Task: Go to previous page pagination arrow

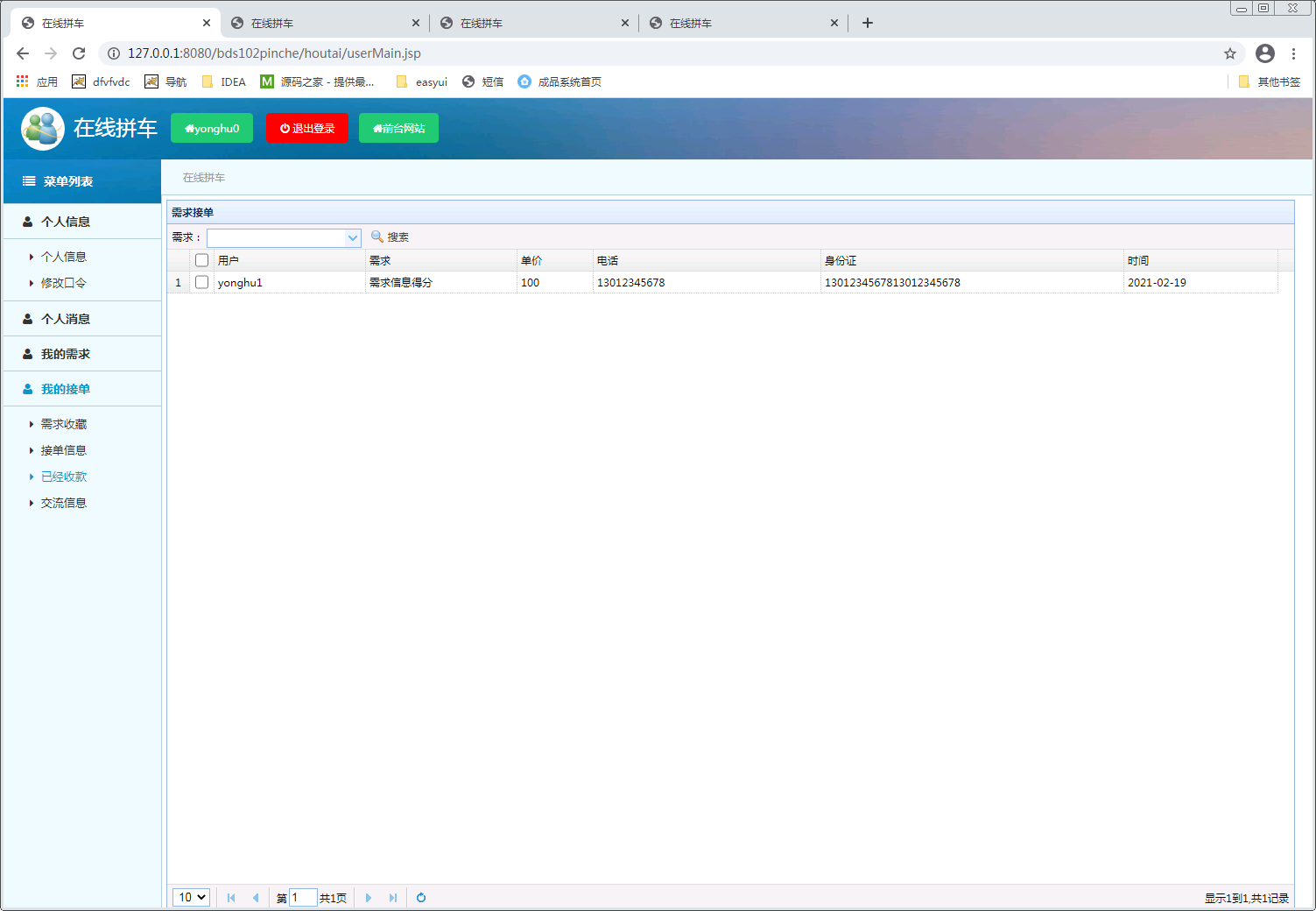Action: [x=256, y=898]
